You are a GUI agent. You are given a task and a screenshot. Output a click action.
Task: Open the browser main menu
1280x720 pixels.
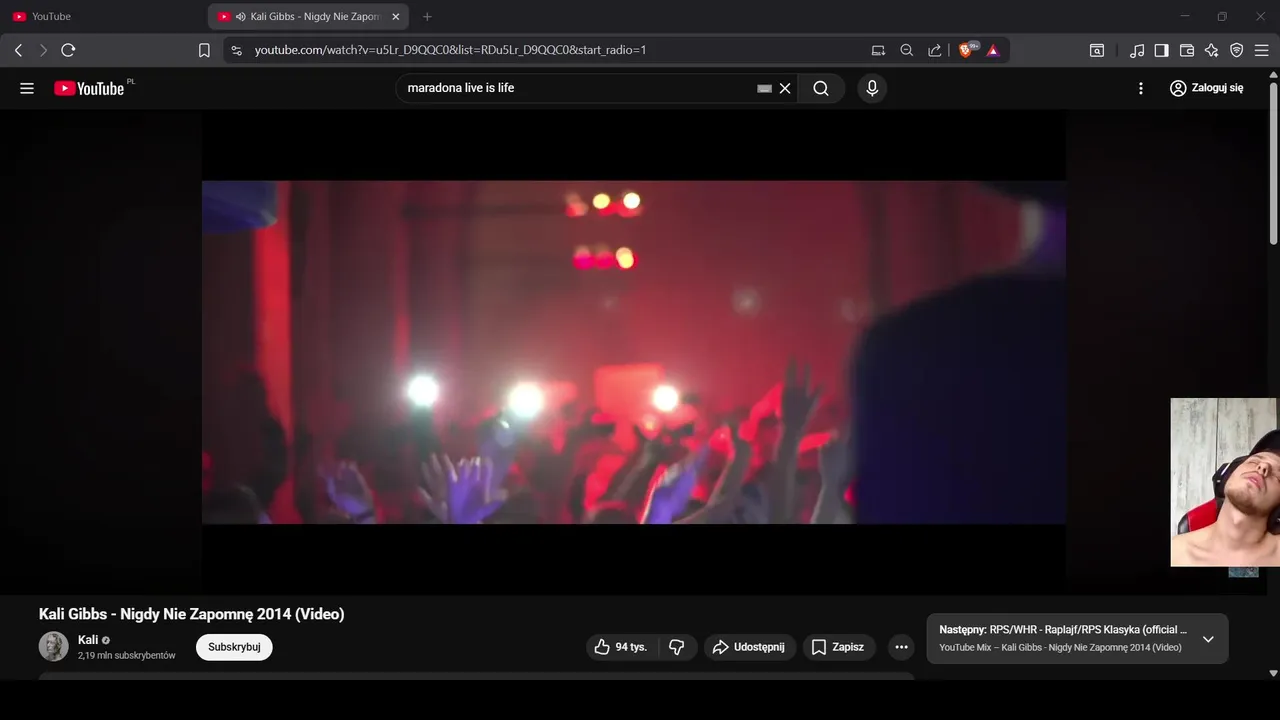click(x=1261, y=50)
